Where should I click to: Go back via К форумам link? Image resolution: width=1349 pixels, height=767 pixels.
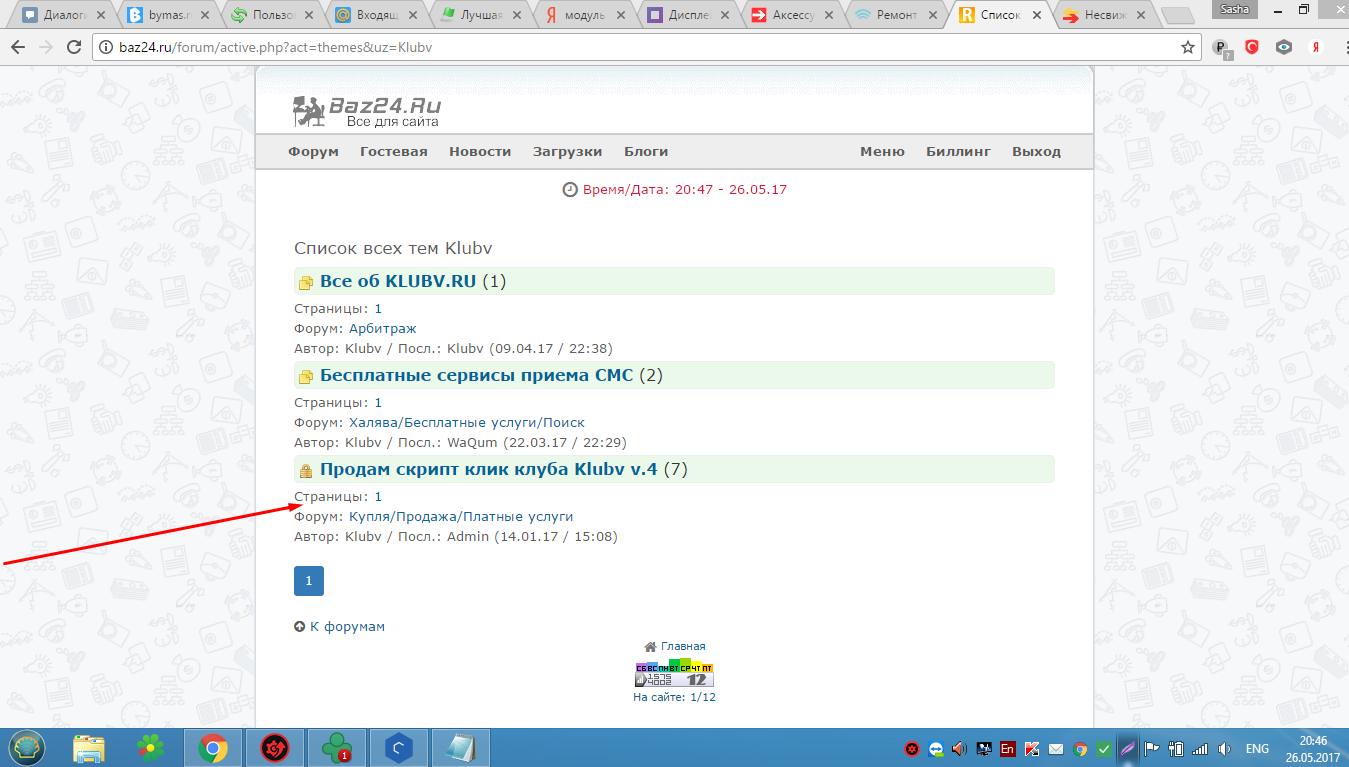[x=346, y=626]
